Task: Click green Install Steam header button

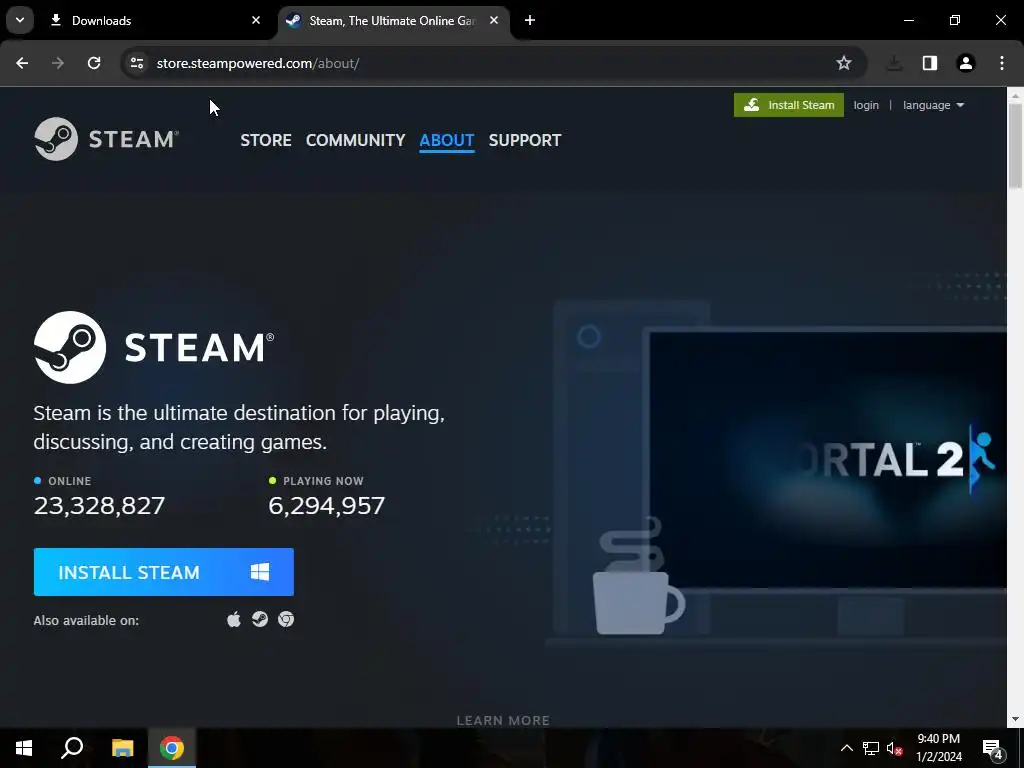Action: tap(788, 105)
